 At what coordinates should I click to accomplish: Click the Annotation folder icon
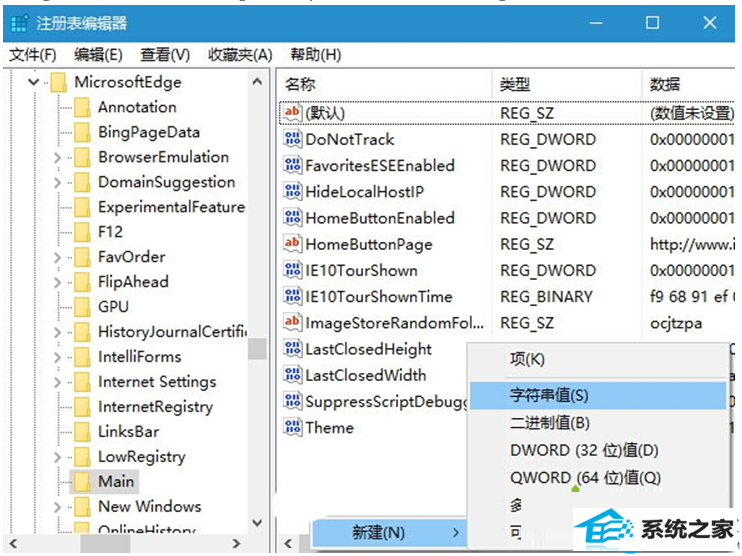tap(82, 107)
